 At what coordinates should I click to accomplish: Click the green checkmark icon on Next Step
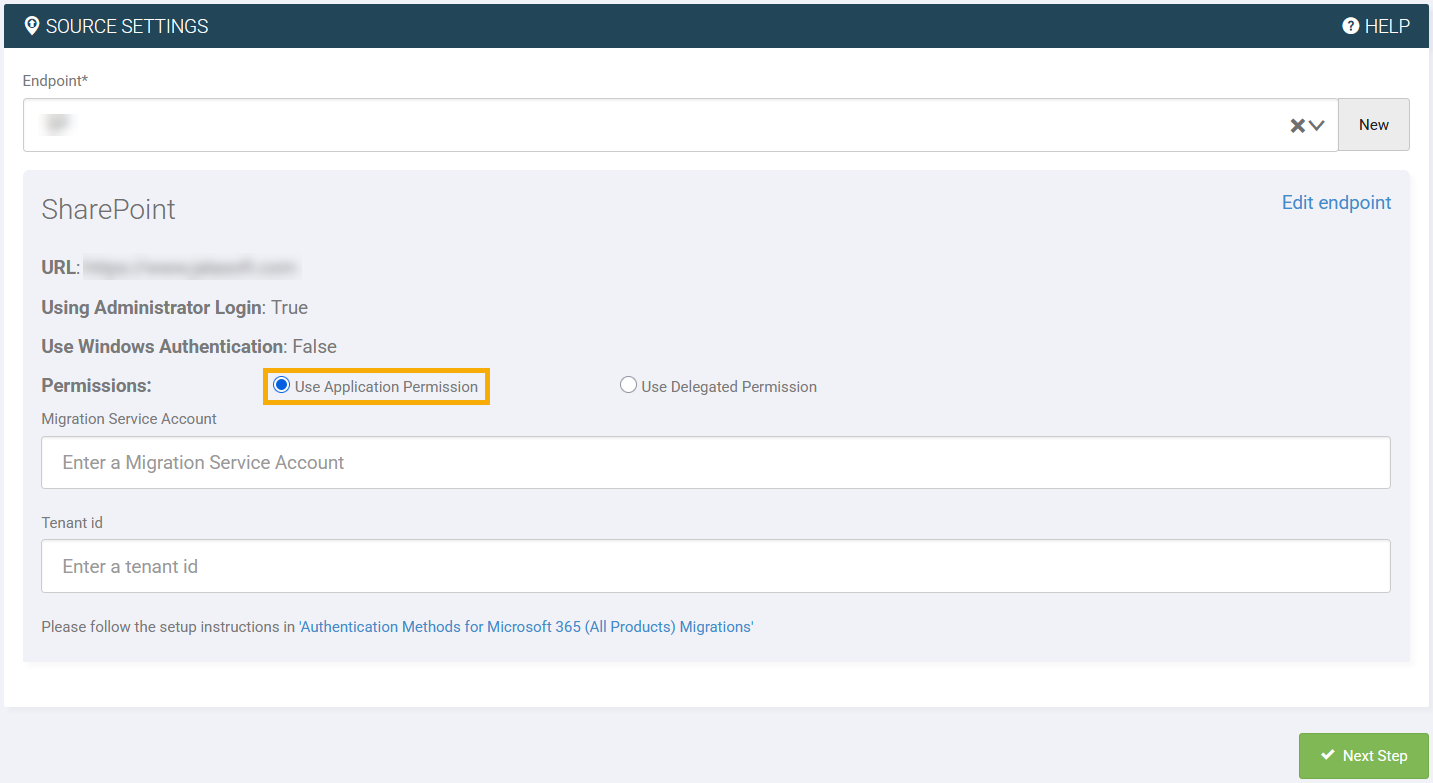point(1327,756)
